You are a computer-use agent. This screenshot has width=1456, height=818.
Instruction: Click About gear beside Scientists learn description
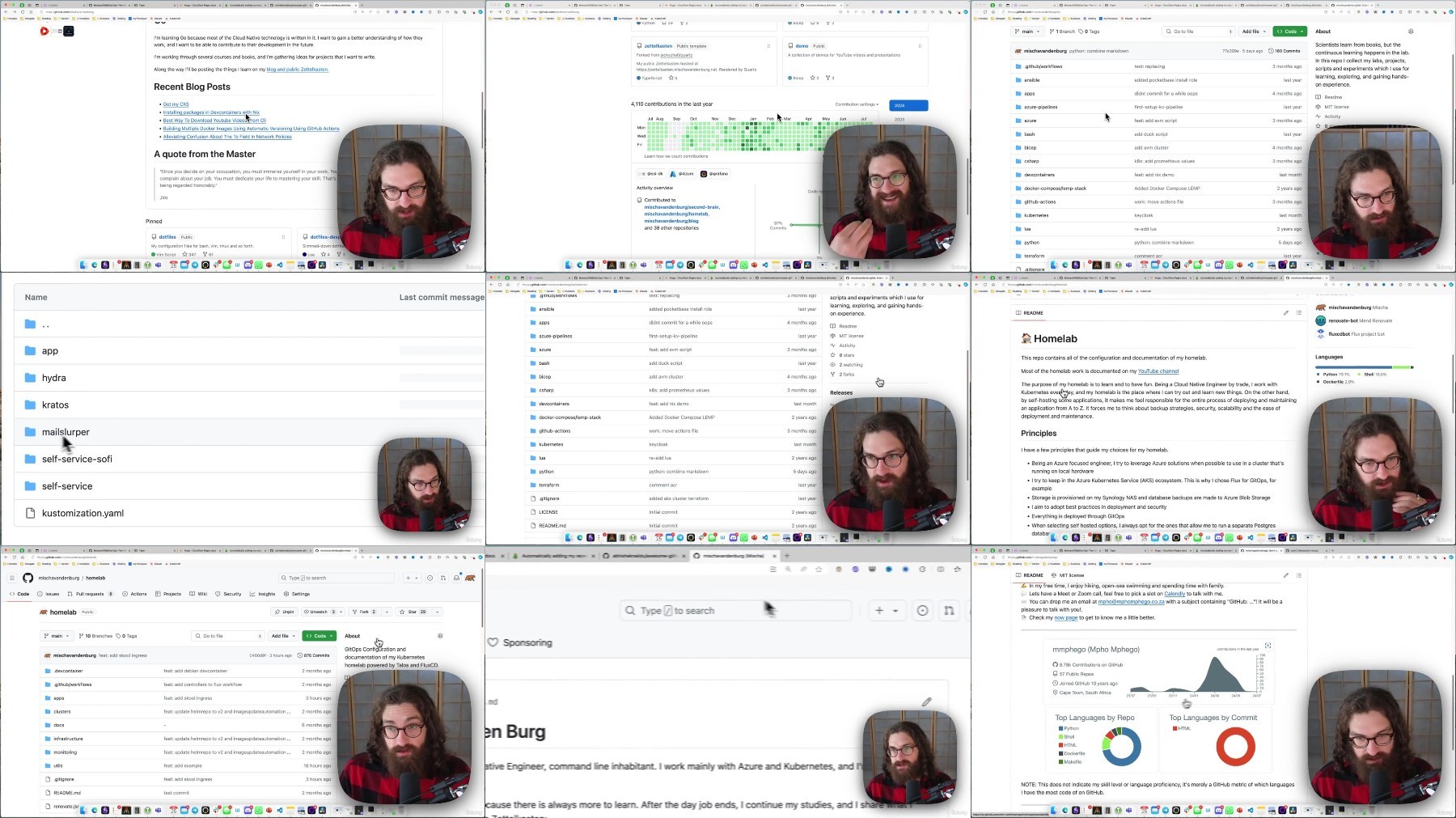point(1411,32)
